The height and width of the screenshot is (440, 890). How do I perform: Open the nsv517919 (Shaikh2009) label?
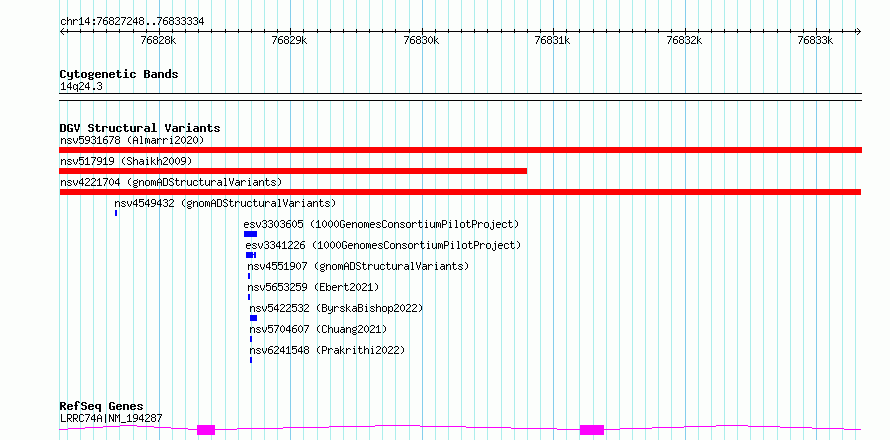click(x=126, y=161)
